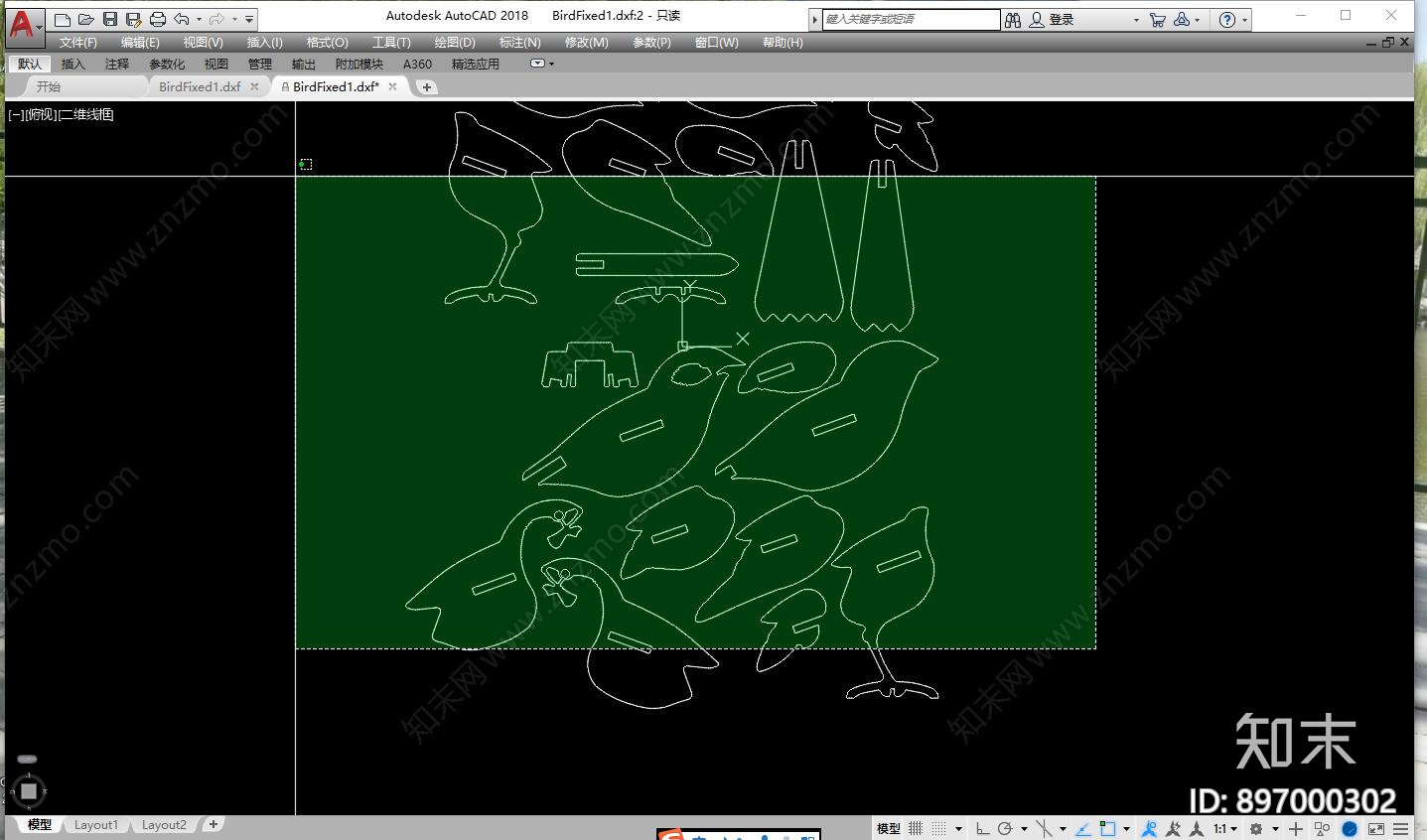Click the binoculars search icon
Screen dimensions: 1427x840
click(1013, 20)
